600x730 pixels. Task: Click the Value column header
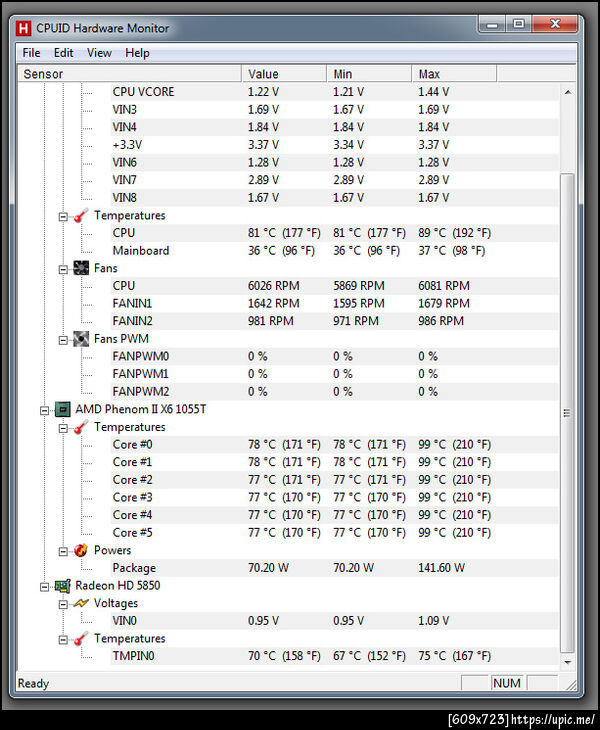[x=284, y=74]
